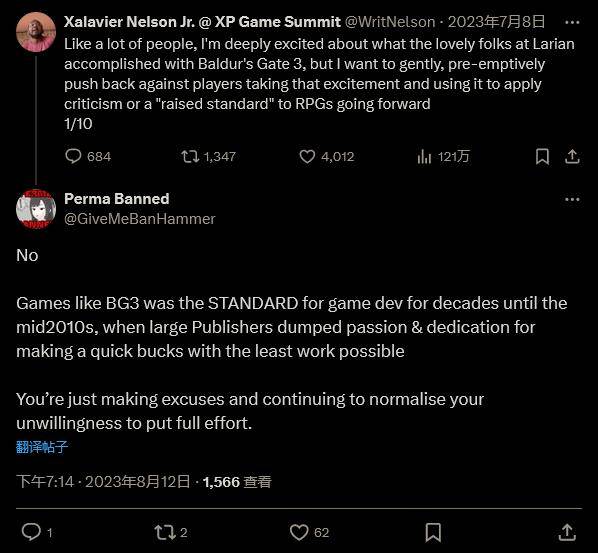Viewport: 598px width, 553px height.
Task: Bookmark the Xalavier Nelson tweet
Action: click(542, 156)
